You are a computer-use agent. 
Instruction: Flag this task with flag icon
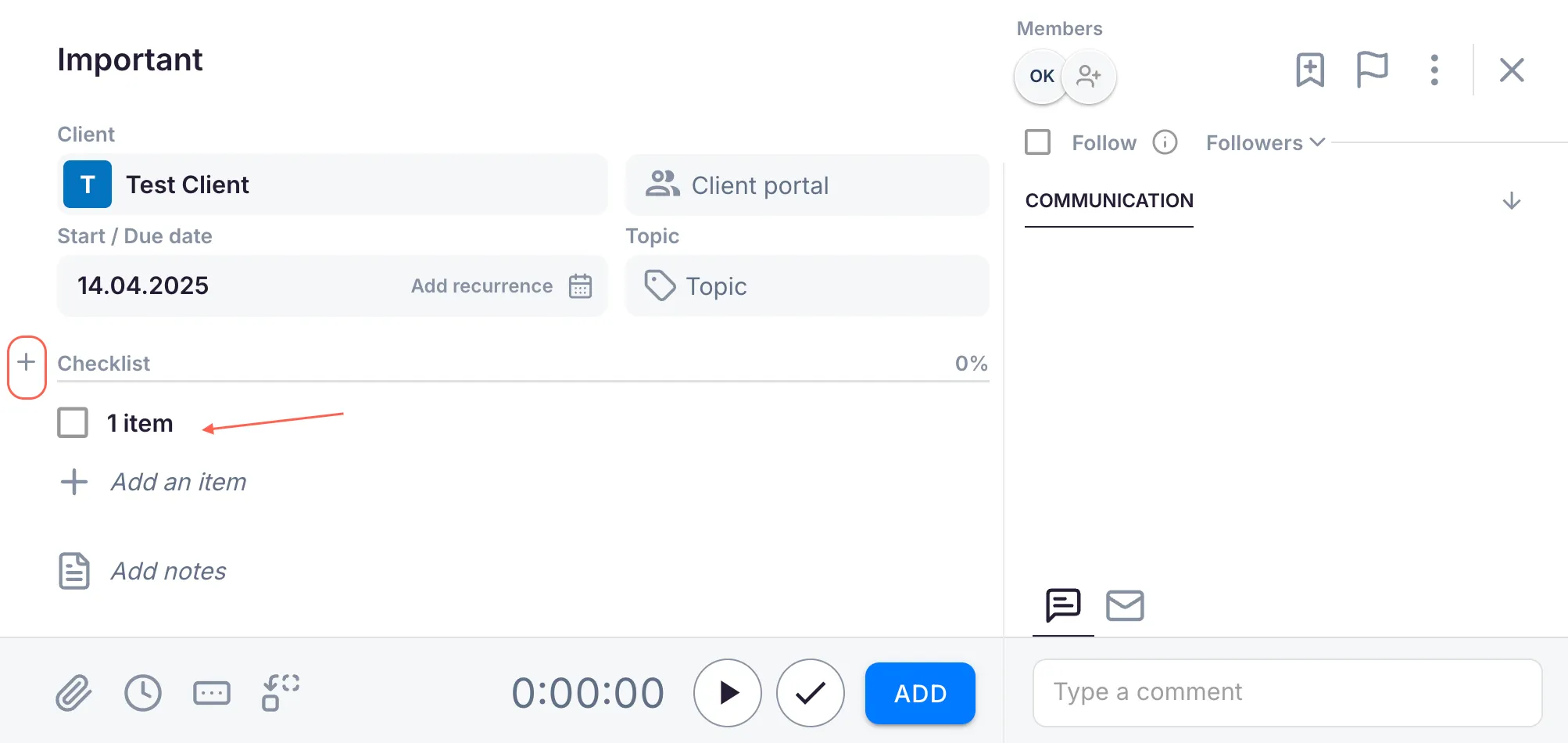1372,70
